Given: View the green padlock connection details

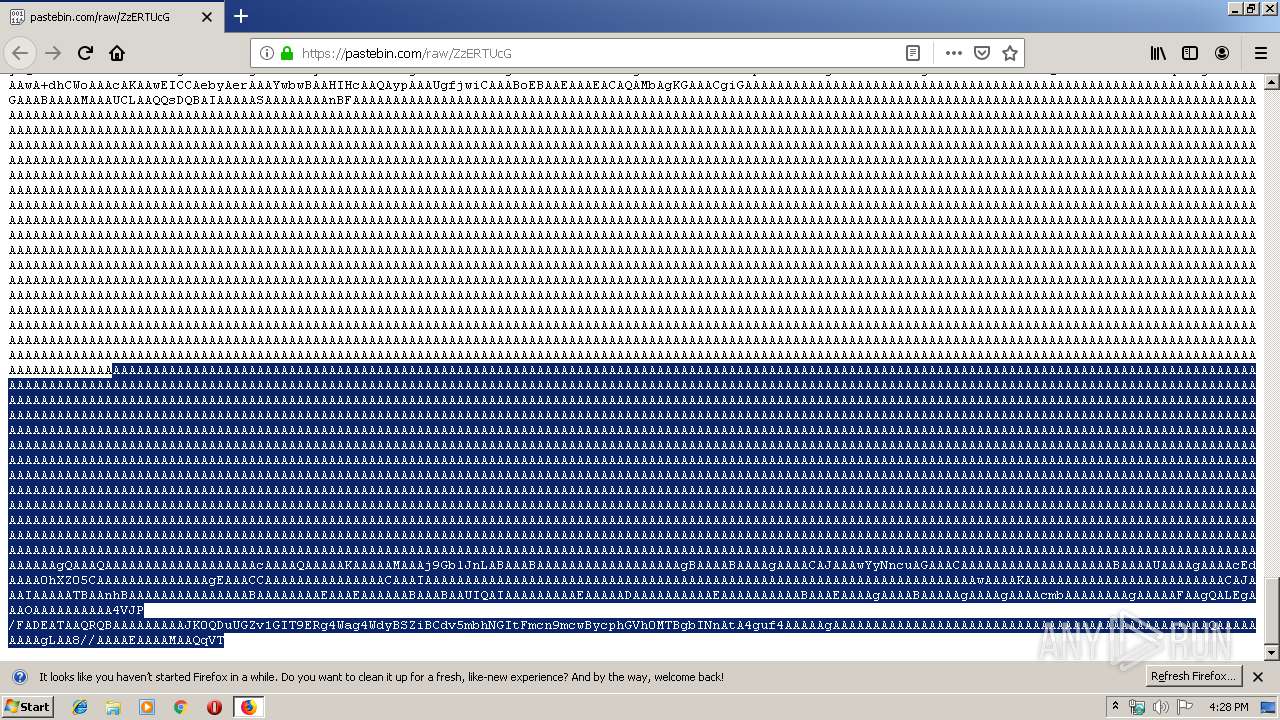Looking at the screenshot, I should (287, 53).
